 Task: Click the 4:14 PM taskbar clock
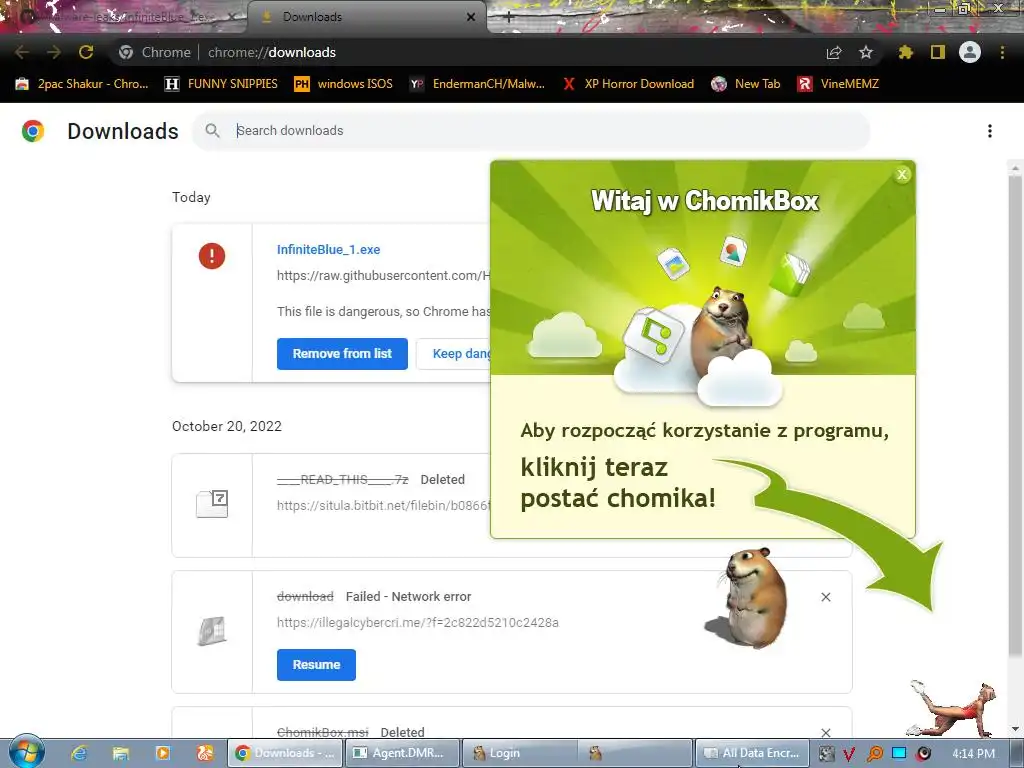point(973,754)
